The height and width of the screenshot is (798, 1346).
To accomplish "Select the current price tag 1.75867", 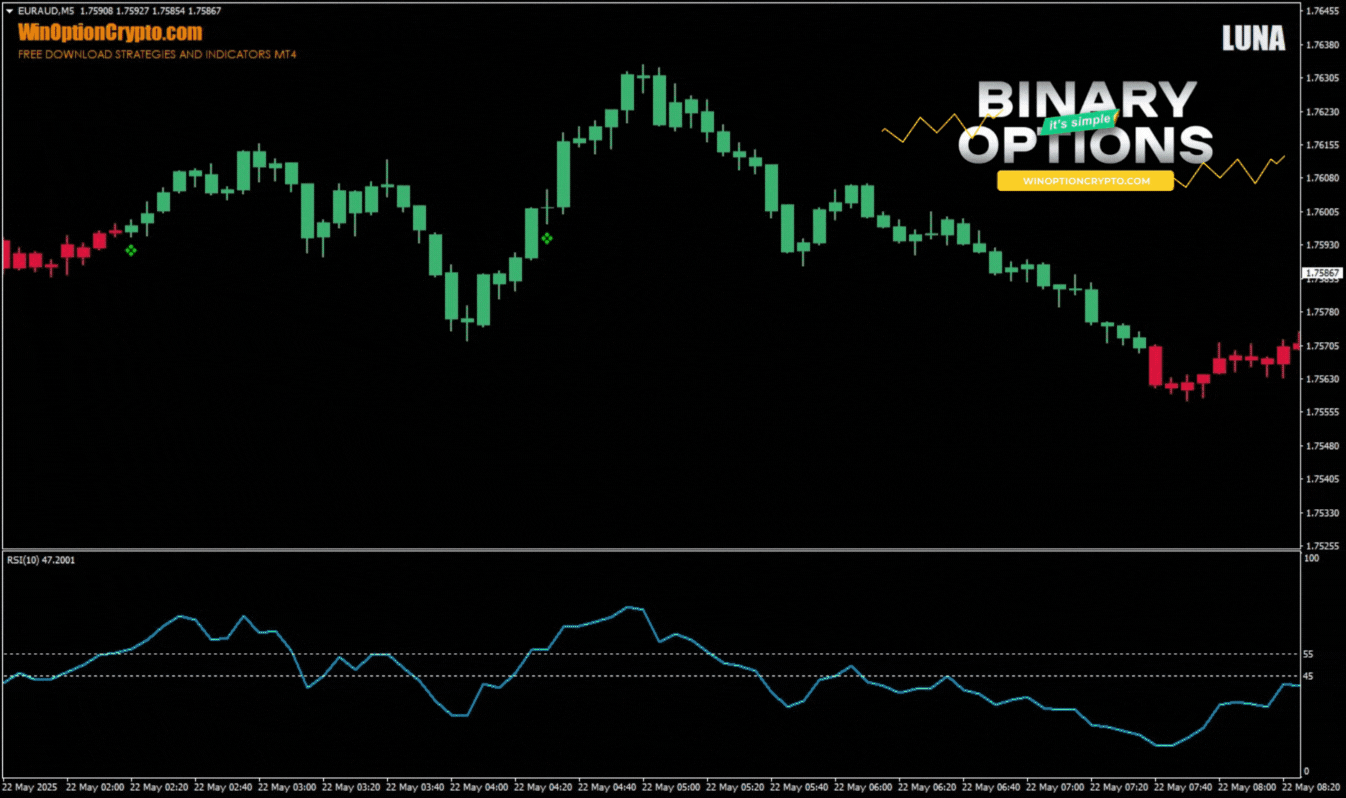I will [1321, 273].
